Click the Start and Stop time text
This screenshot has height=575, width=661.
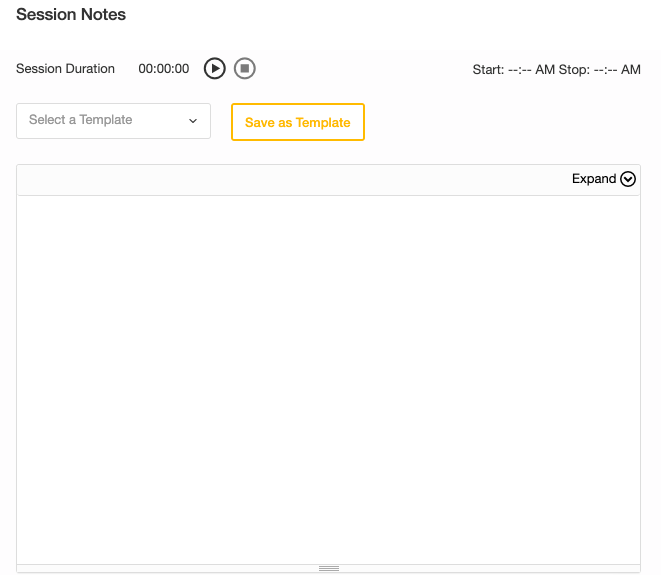coord(556,70)
